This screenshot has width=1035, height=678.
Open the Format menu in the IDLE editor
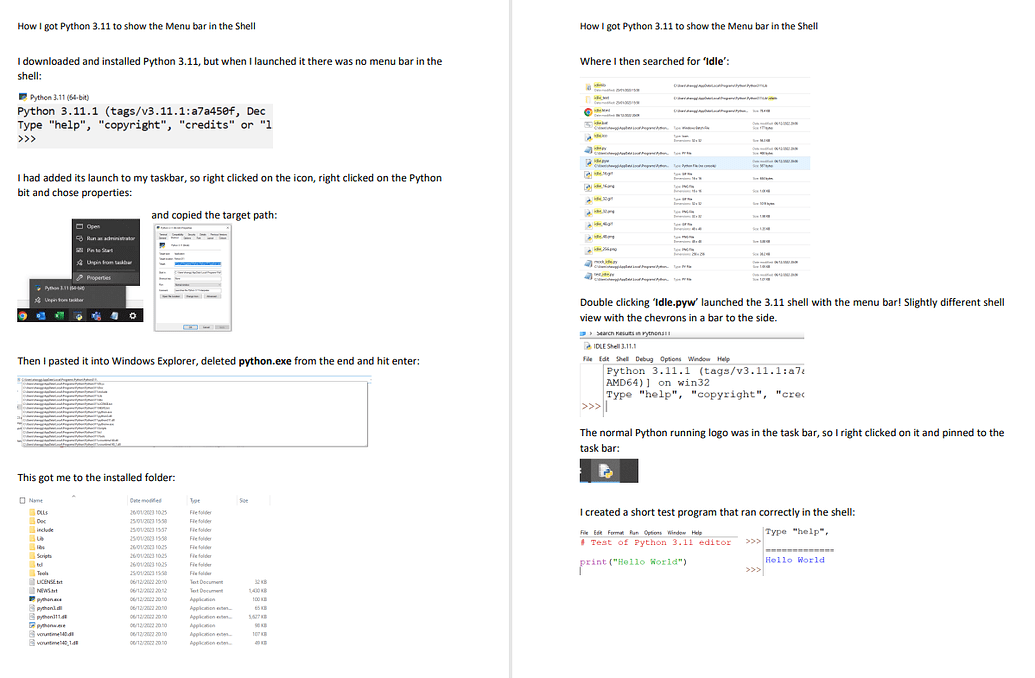point(615,532)
